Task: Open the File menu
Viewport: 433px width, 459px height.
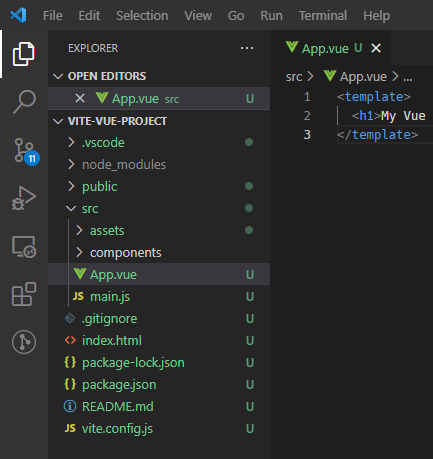Action: 53,16
